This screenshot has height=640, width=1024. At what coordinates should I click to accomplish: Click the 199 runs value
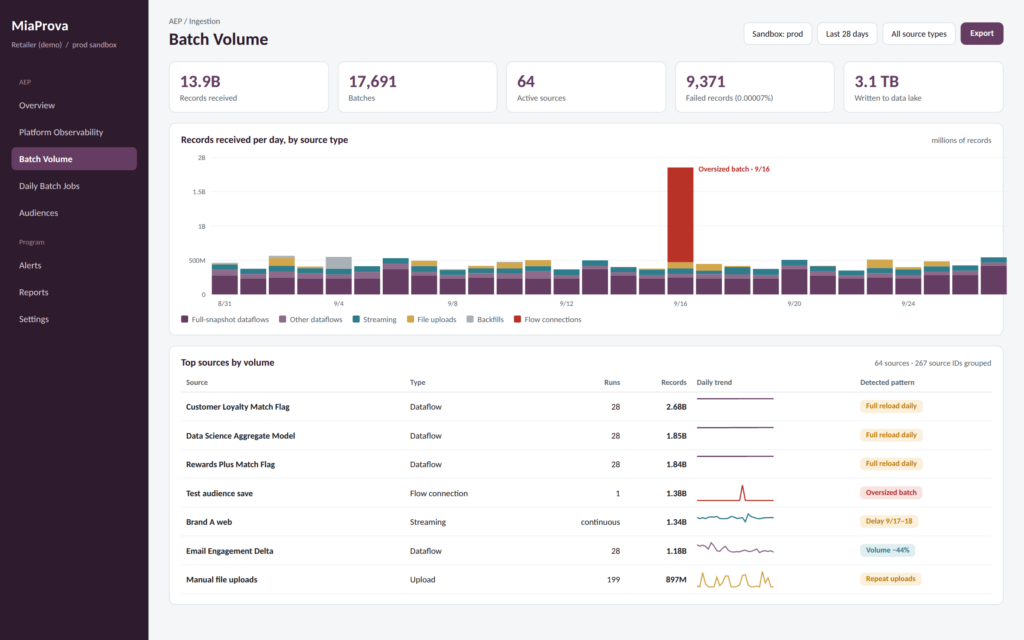613,579
